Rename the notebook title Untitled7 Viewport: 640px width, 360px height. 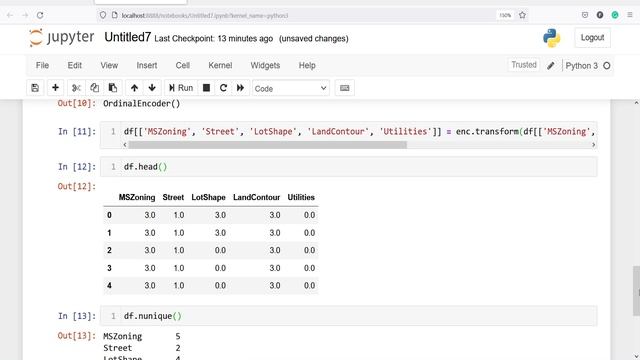coord(127,37)
